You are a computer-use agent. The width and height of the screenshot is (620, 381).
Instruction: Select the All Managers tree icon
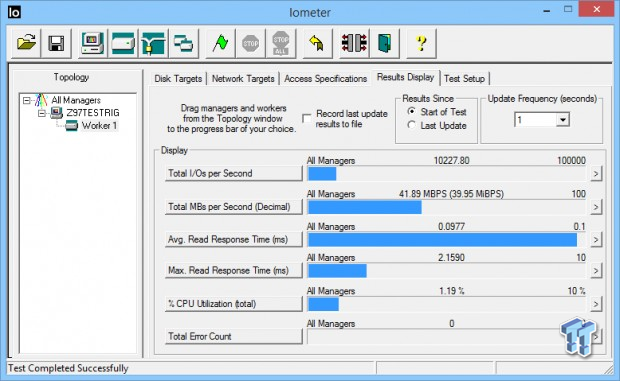[41, 100]
